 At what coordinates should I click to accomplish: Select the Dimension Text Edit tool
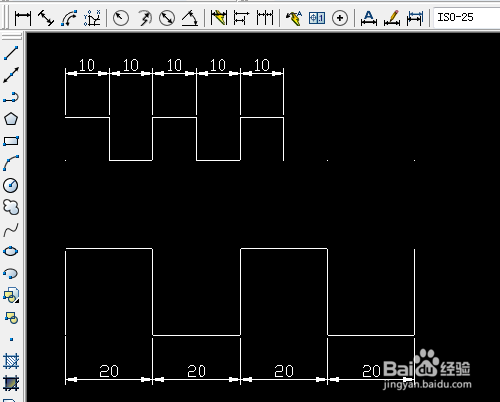point(392,18)
